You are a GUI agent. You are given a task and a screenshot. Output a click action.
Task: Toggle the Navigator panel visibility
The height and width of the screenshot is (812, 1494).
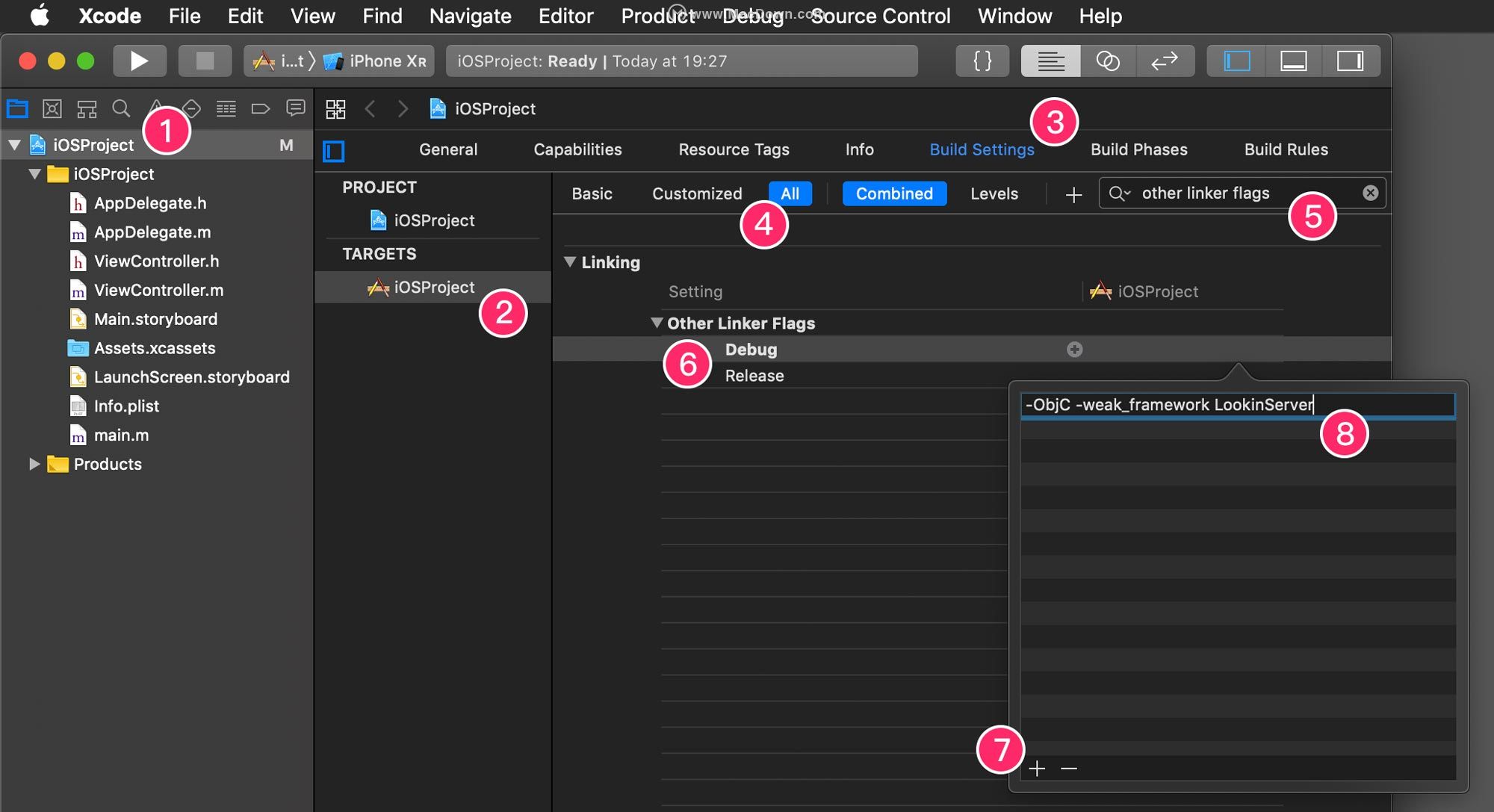pyautogui.click(x=1237, y=61)
